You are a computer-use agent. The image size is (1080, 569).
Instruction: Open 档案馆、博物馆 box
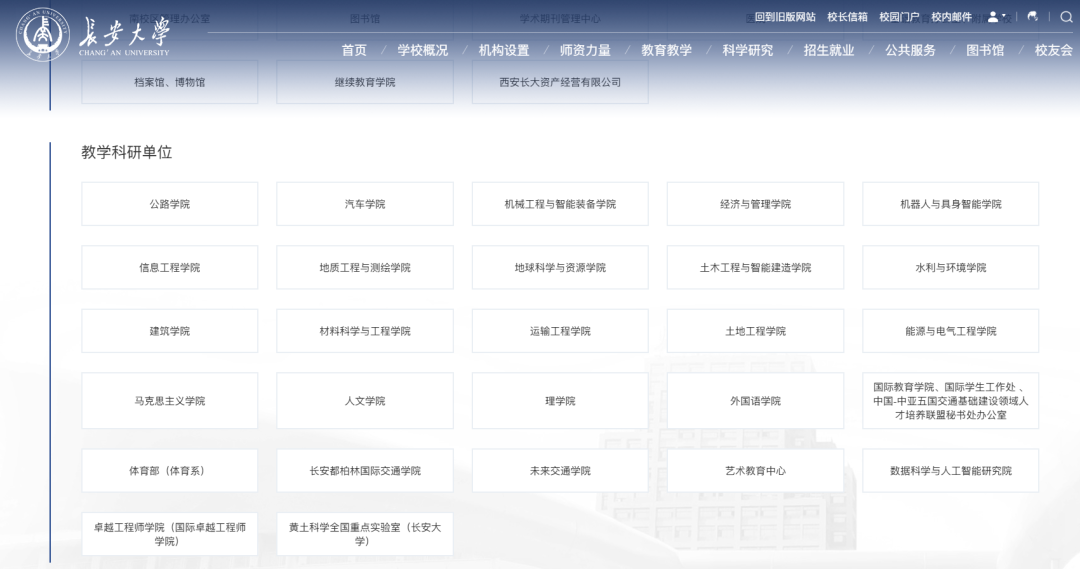(169, 82)
